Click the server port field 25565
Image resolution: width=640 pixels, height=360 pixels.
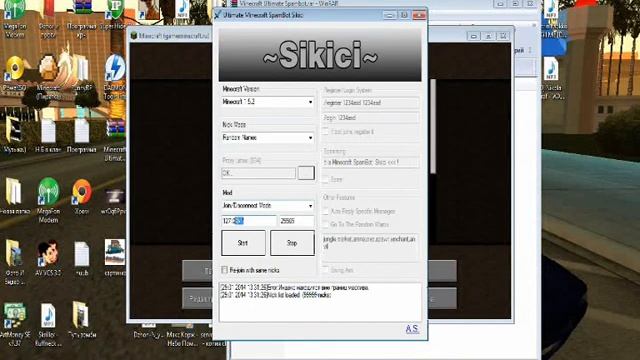[297, 221]
